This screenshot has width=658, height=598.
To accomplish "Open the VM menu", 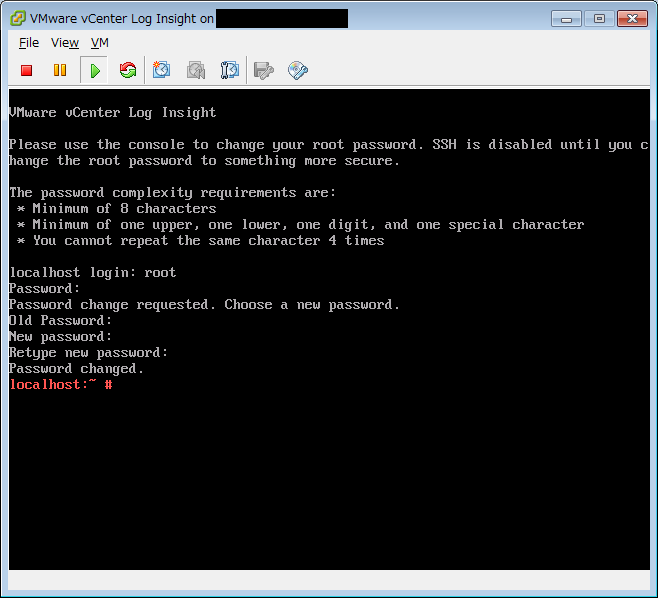I will [x=99, y=42].
